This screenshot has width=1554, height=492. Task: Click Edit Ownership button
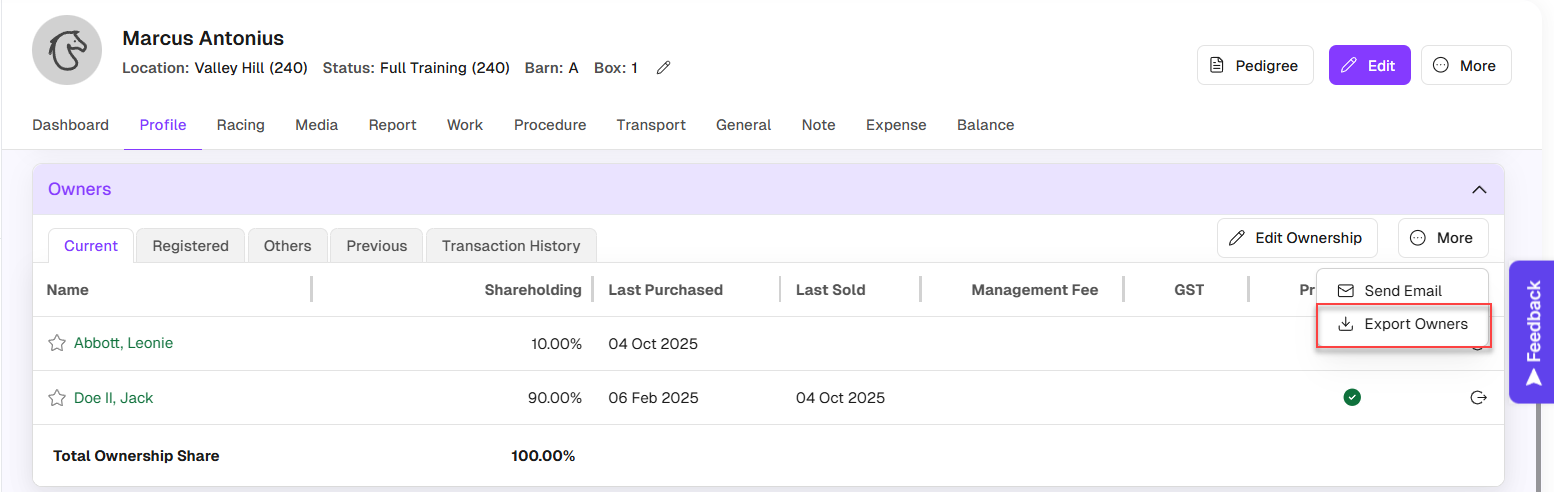point(1296,238)
